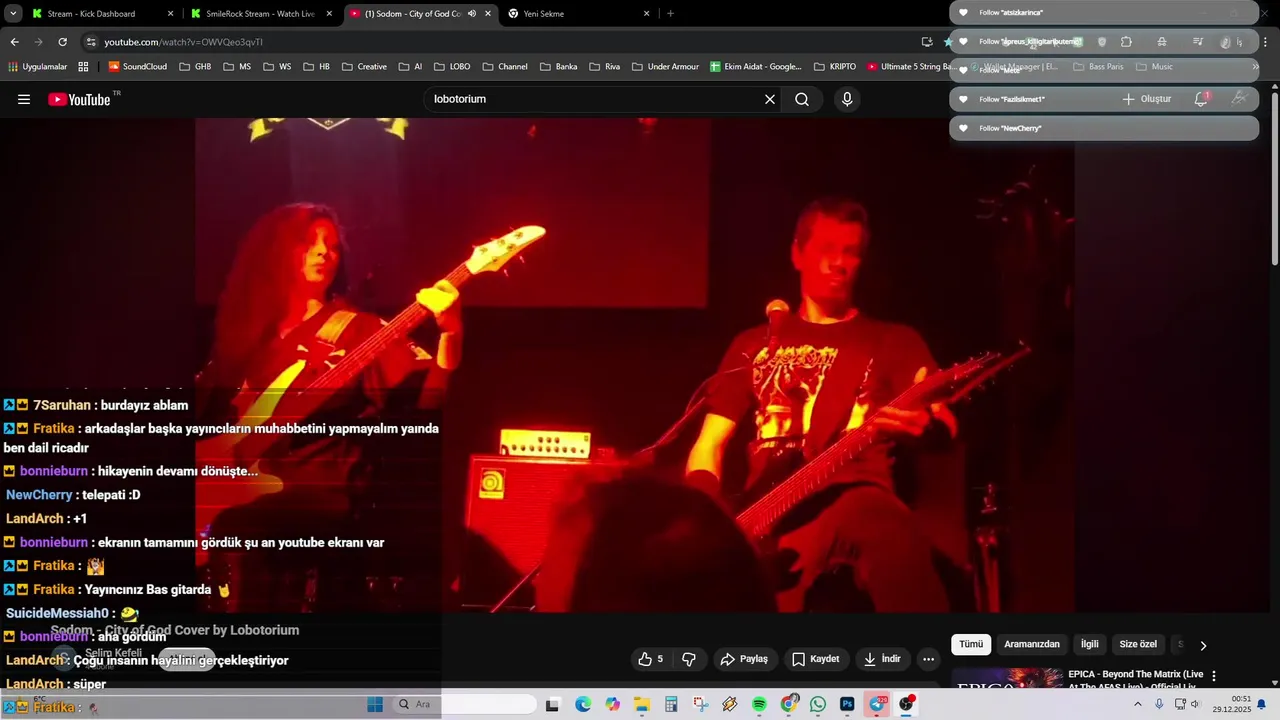The width and height of the screenshot is (1280, 720).
Task: Like the video with thumbs up
Action: [x=652, y=659]
